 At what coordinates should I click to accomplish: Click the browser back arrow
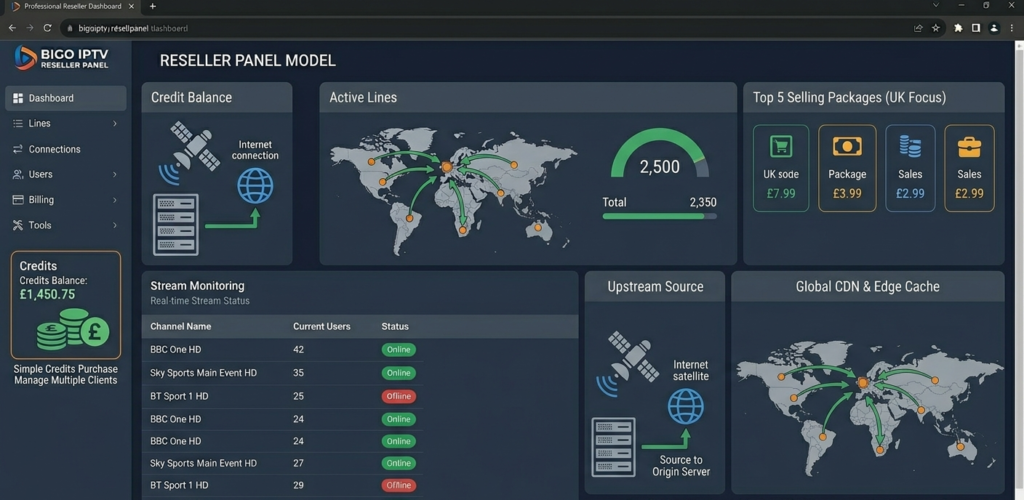click(x=12, y=28)
